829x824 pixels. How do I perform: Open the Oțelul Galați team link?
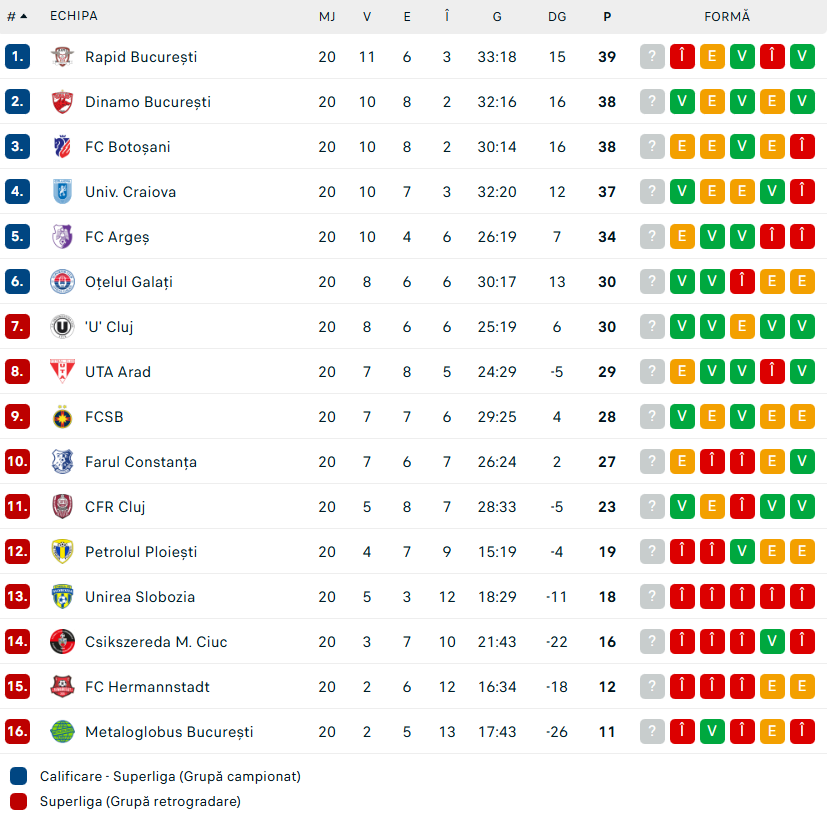[x=129, y=282]
